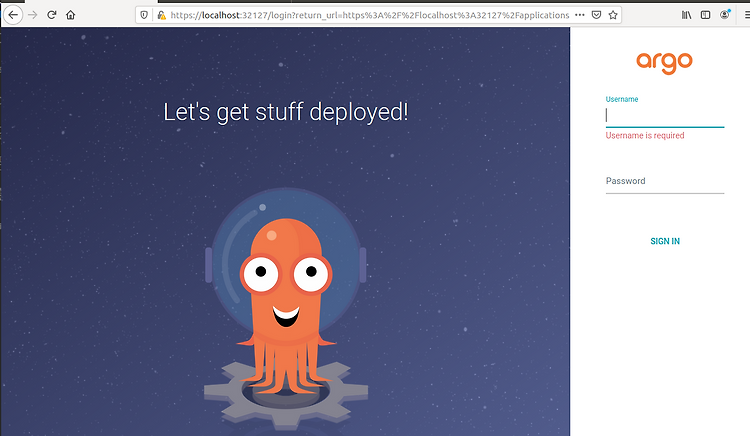This screenshot has height=436, width=750.
Task: Click the SIGN IN button
Action: [x=665, y=241]
